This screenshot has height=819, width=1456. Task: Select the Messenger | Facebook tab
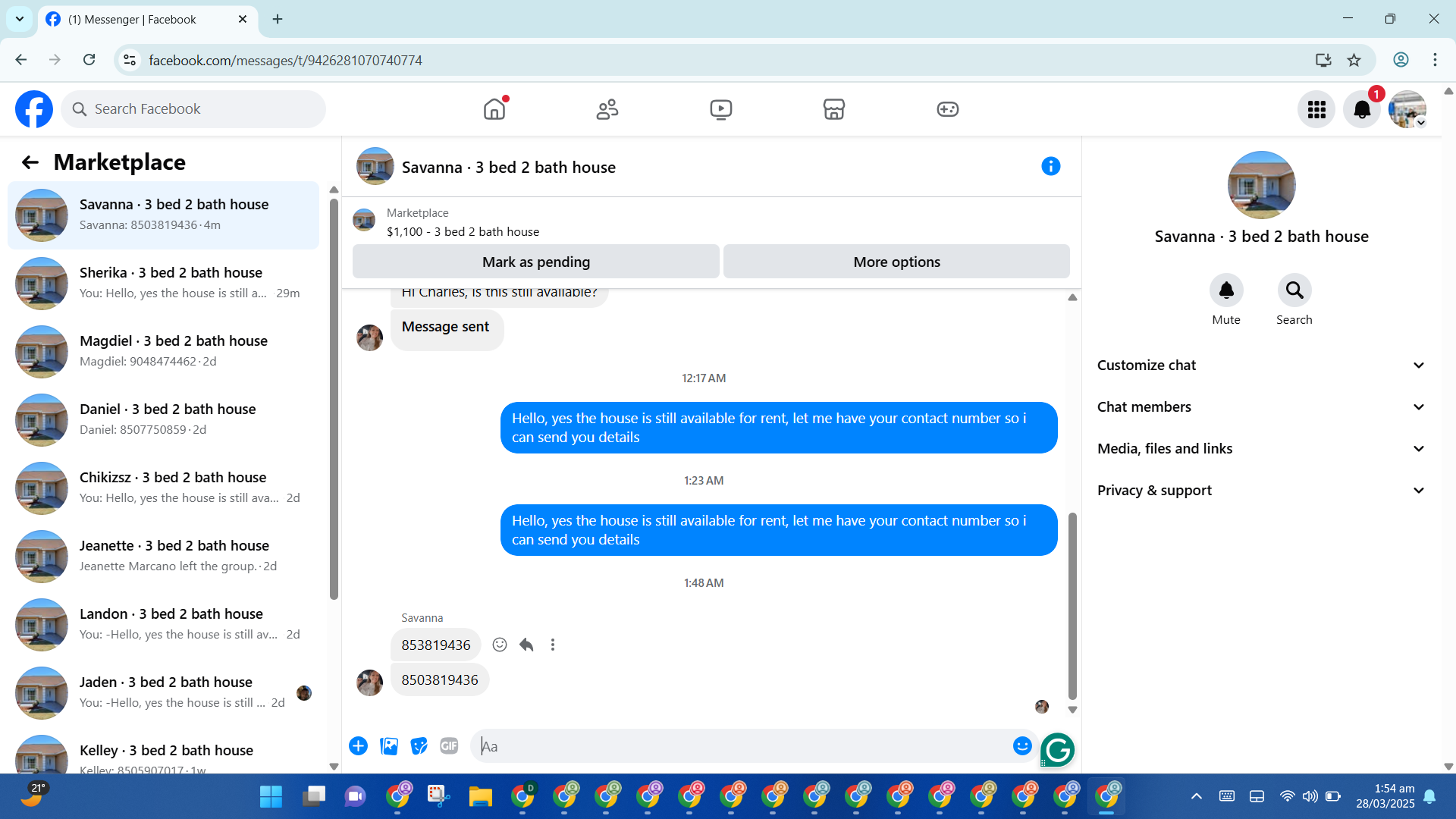coord(147,19)
